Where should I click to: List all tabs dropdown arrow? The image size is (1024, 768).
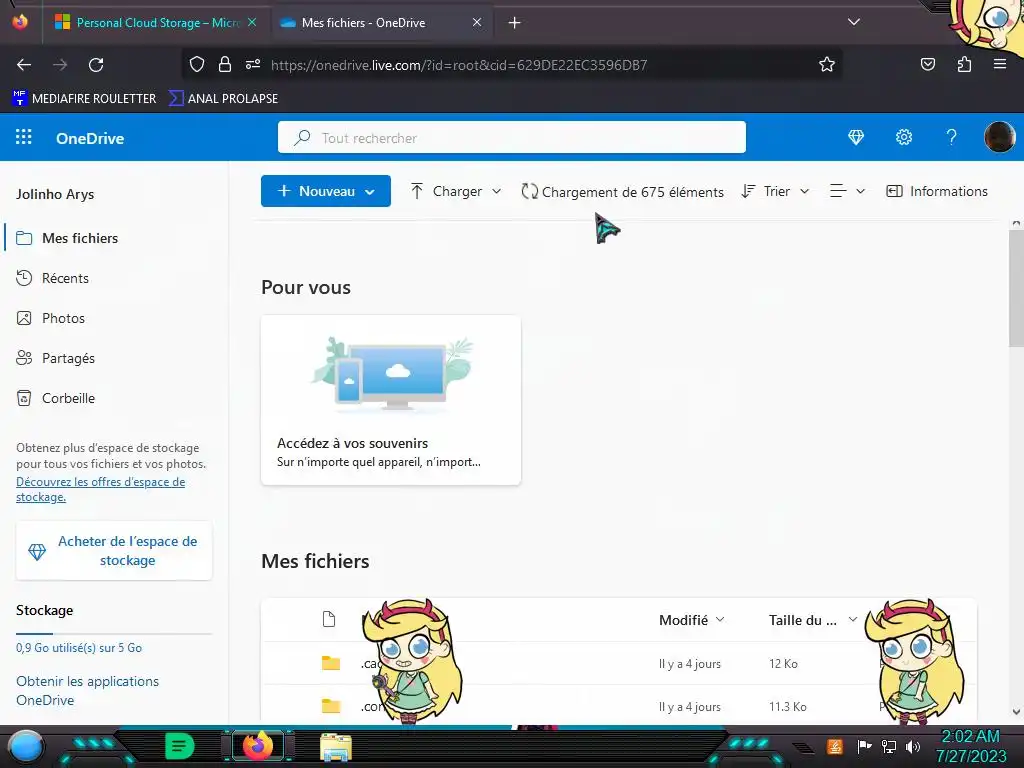pos(854,22)
